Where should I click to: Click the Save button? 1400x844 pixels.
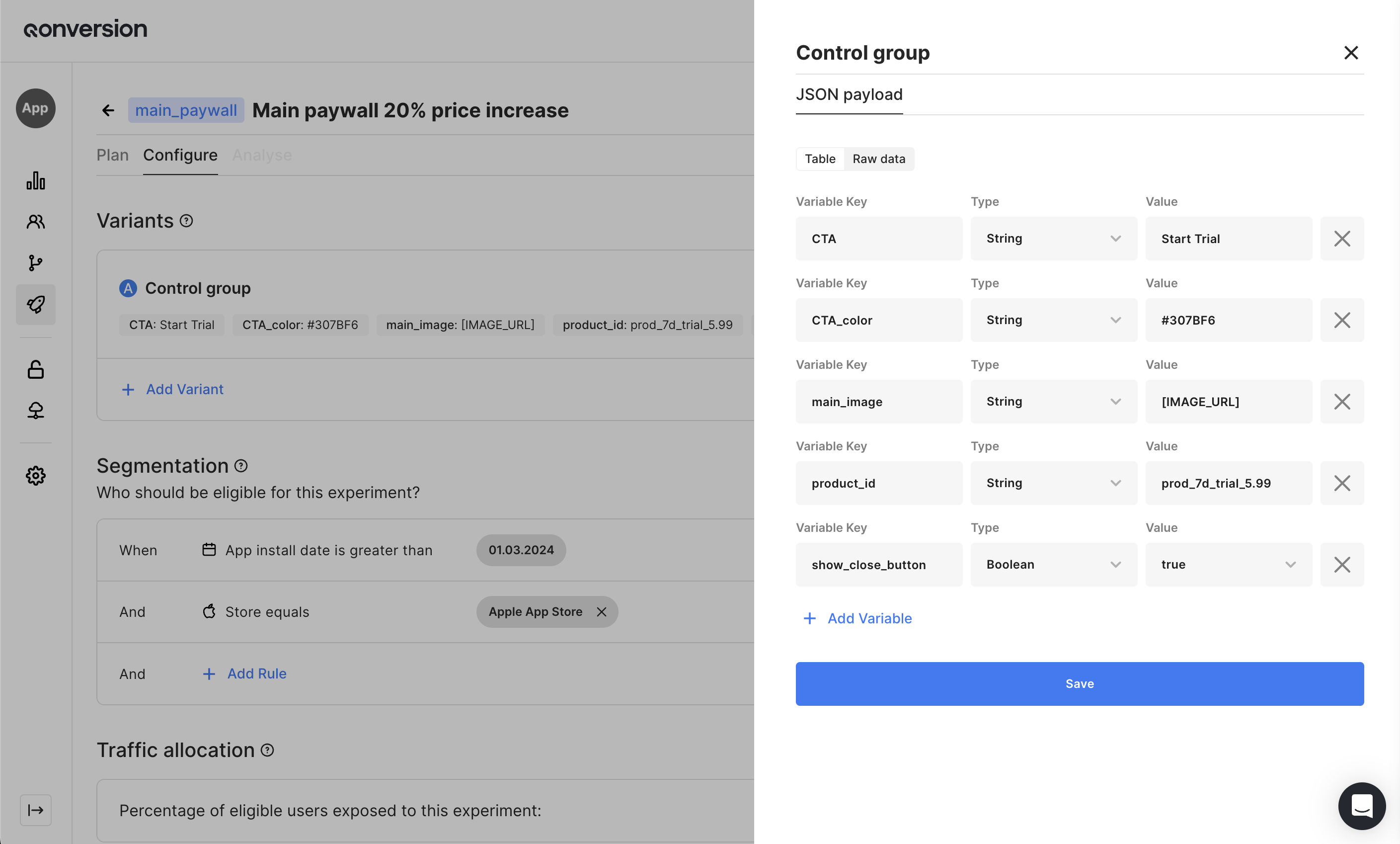click(x=1079, y=683)
